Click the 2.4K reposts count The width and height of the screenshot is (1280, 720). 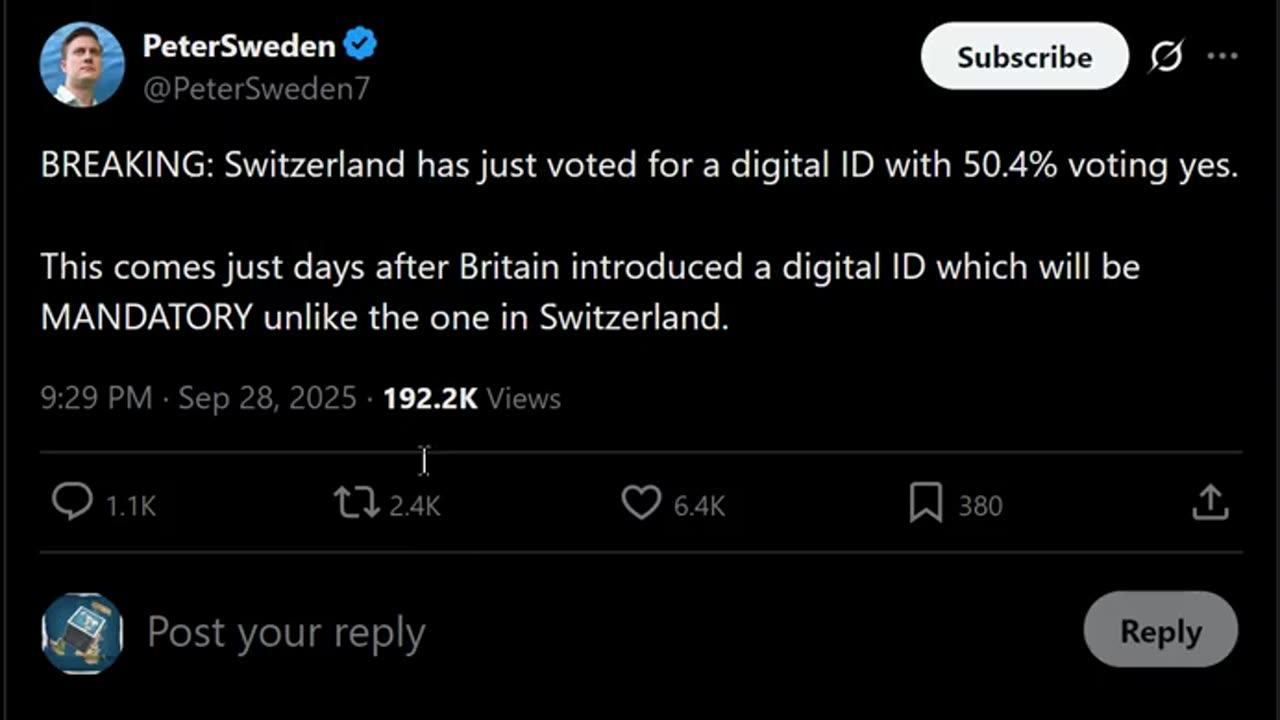click(x=414, y=506)
